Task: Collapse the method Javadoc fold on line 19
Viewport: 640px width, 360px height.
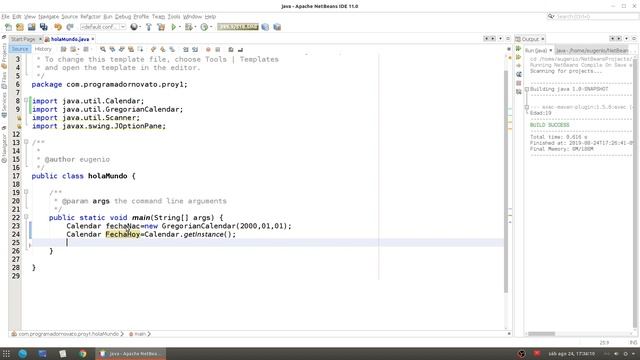Action: coord(26,191)
